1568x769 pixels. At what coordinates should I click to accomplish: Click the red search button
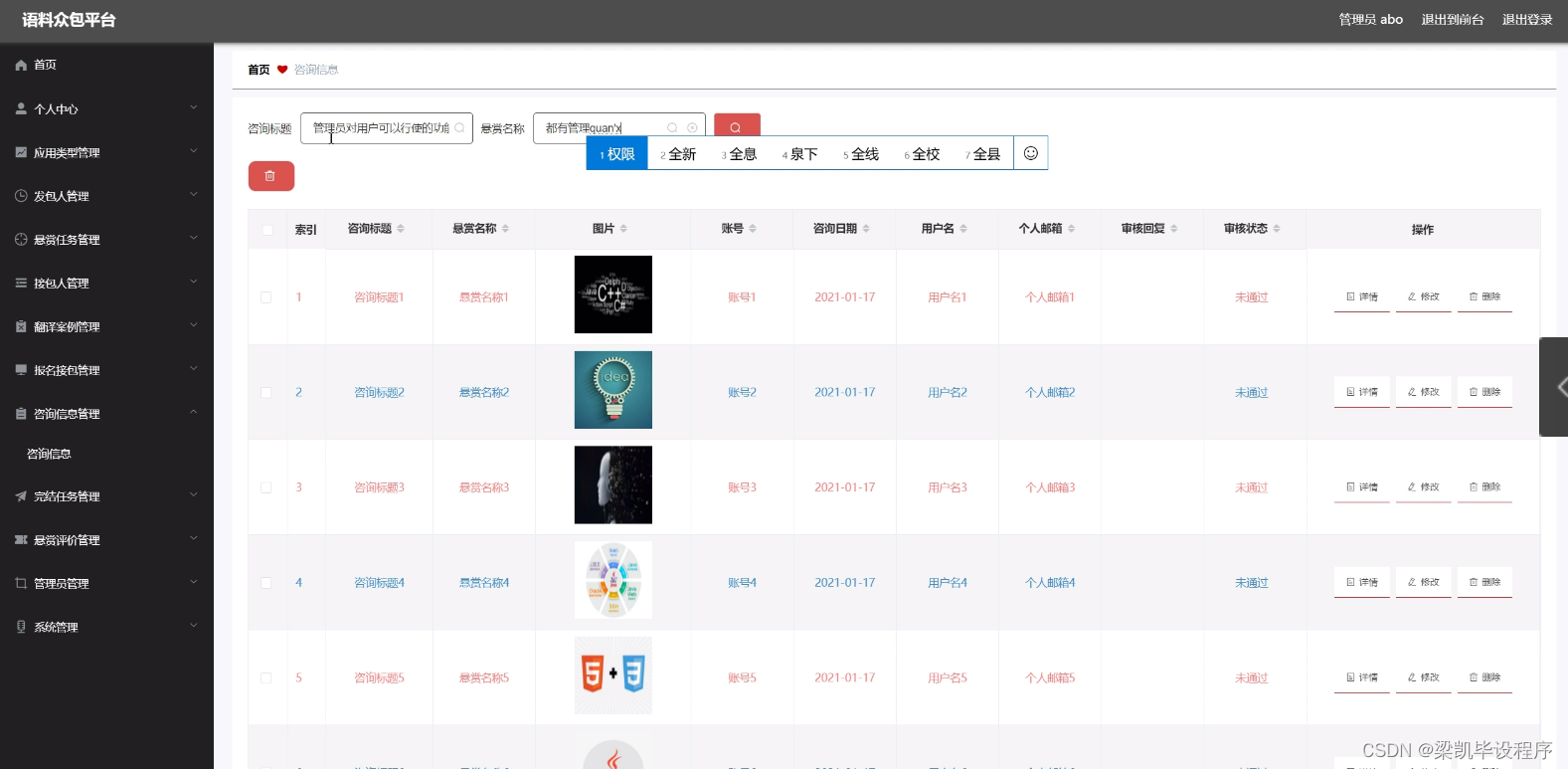(737, 125)
